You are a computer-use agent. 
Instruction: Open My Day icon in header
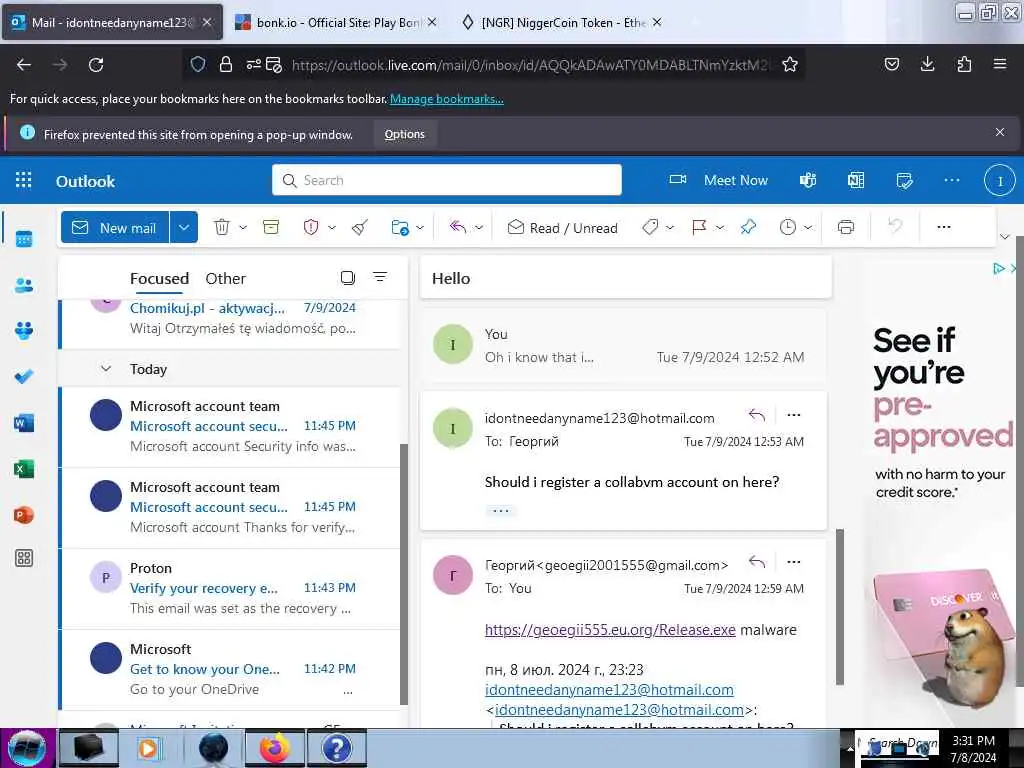(x=904, y=180)
